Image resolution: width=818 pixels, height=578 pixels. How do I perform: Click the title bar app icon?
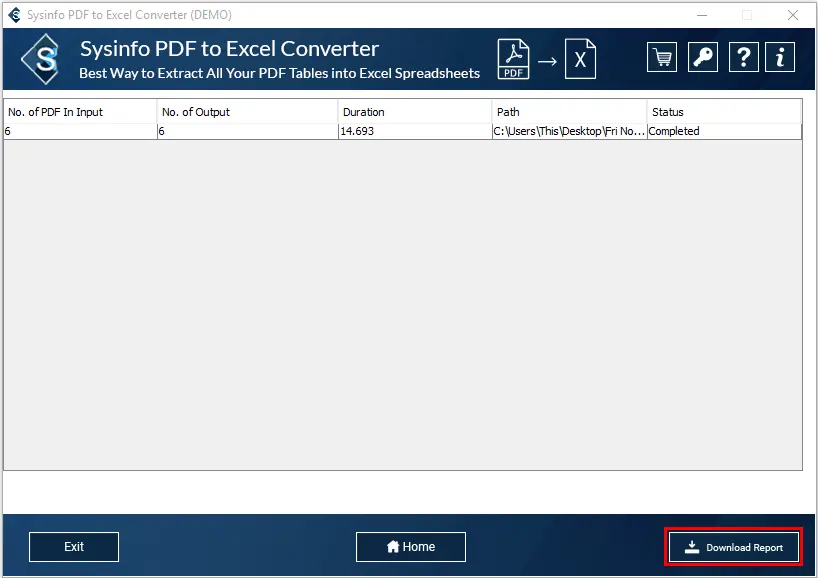click(x=15, y=15)
